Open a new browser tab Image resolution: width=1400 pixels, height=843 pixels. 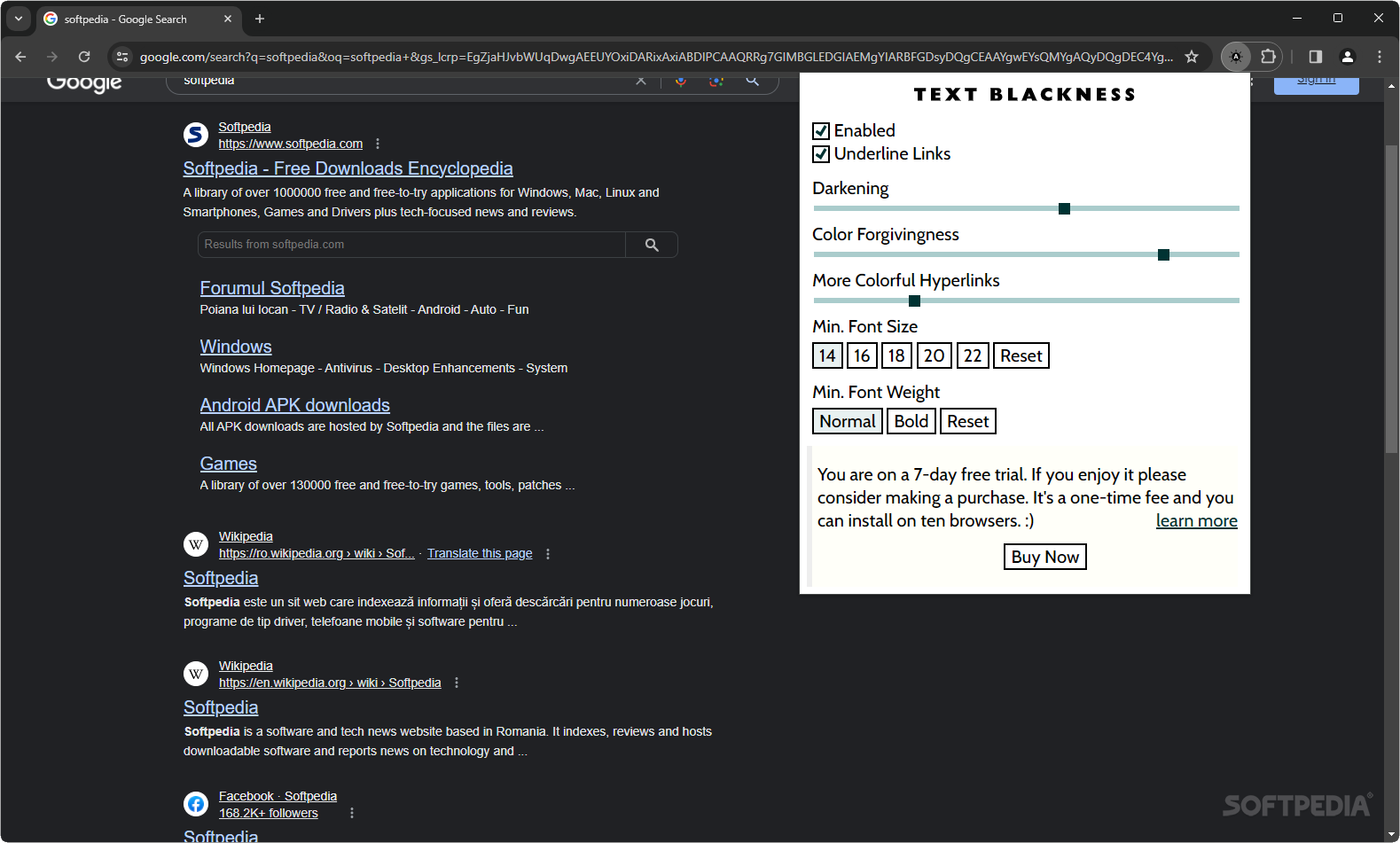260,19
